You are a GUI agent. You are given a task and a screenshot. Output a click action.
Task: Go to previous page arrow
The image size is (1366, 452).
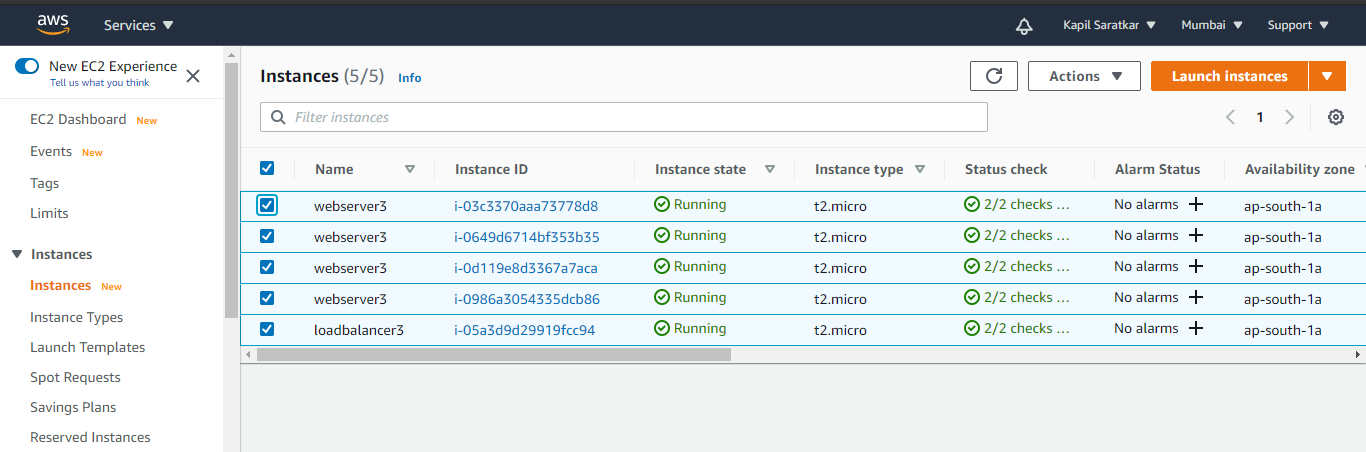tap(1230, 117)
